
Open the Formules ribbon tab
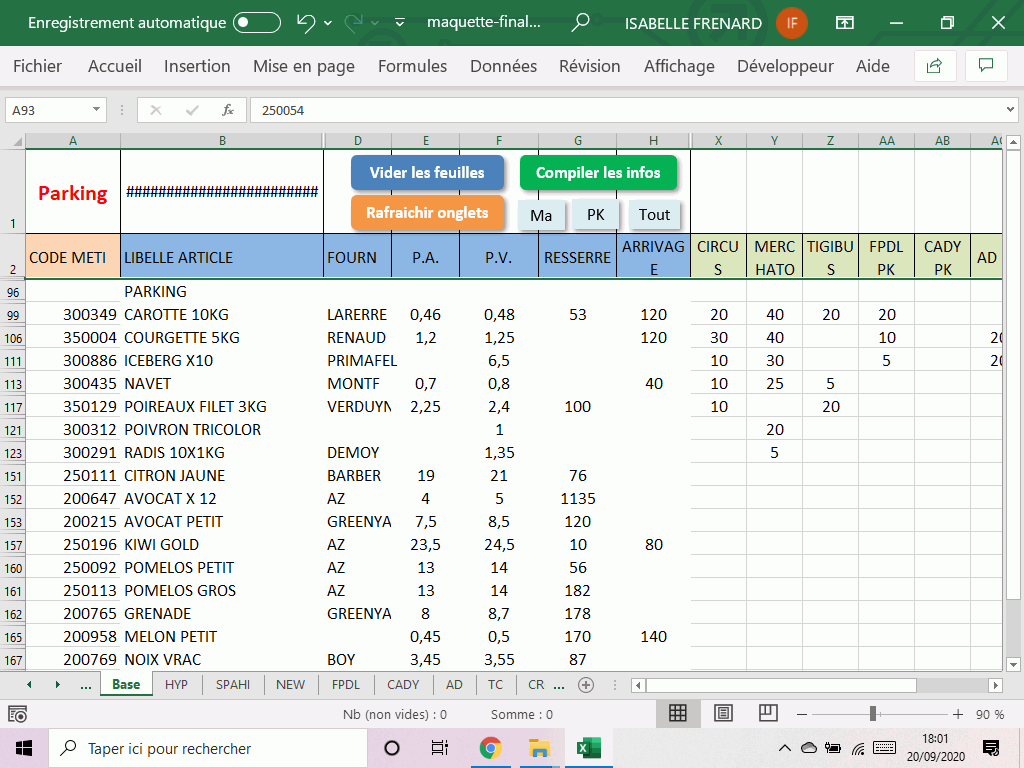click(x=412, y=66)
